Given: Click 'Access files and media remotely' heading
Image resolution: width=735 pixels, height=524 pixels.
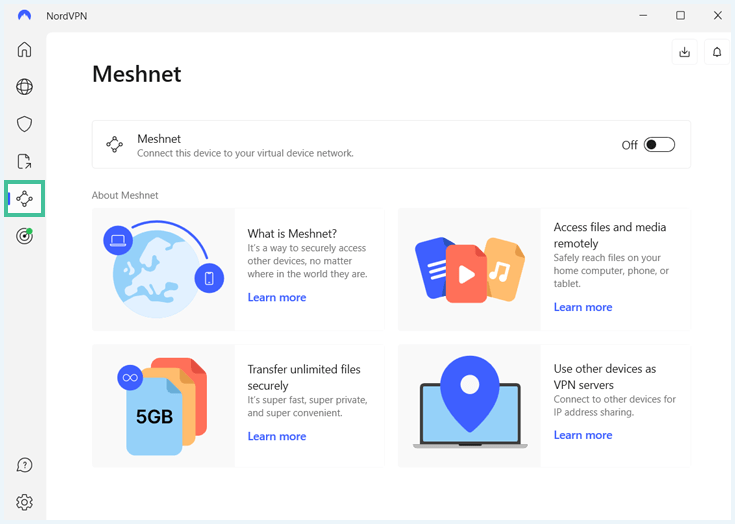Looking at the screenshot, I should pos(609,235).
